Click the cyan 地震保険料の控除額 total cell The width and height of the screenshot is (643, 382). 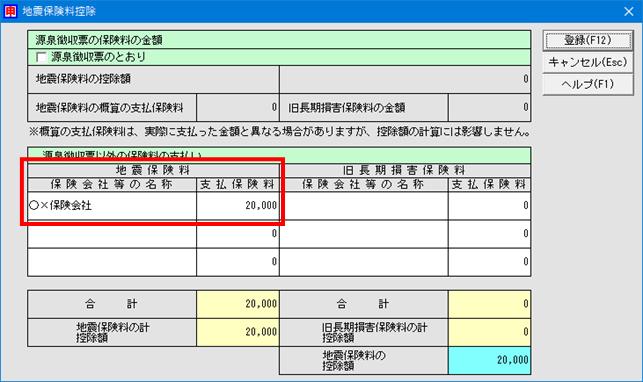(490, 360)
